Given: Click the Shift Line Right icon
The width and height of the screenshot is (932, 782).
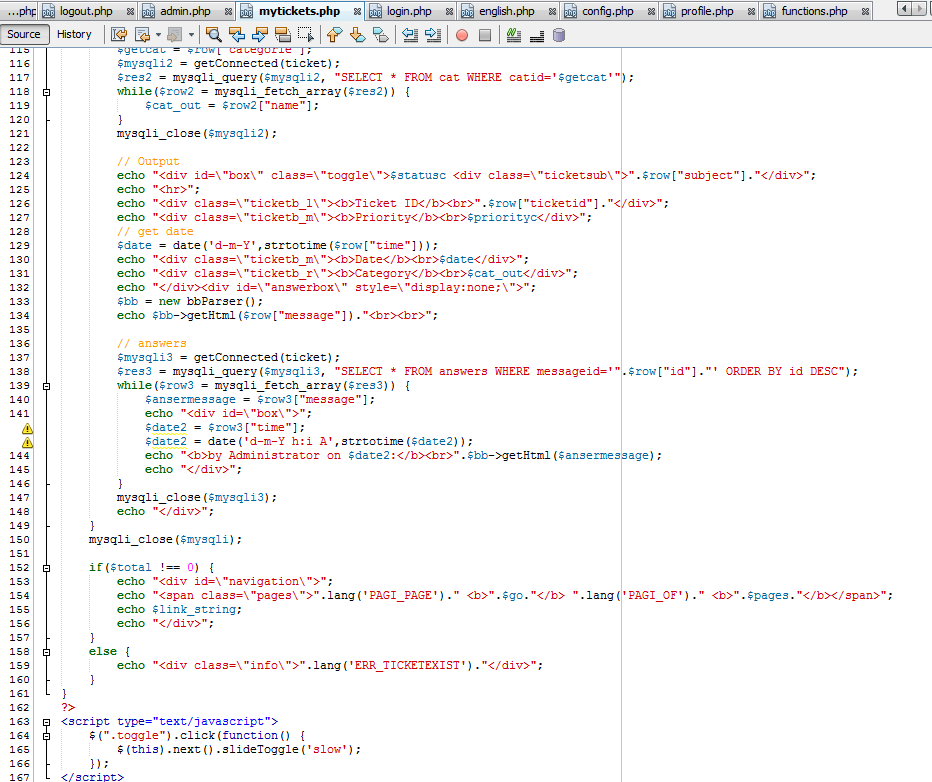Looking at the screenshot, I should [433, 35].
